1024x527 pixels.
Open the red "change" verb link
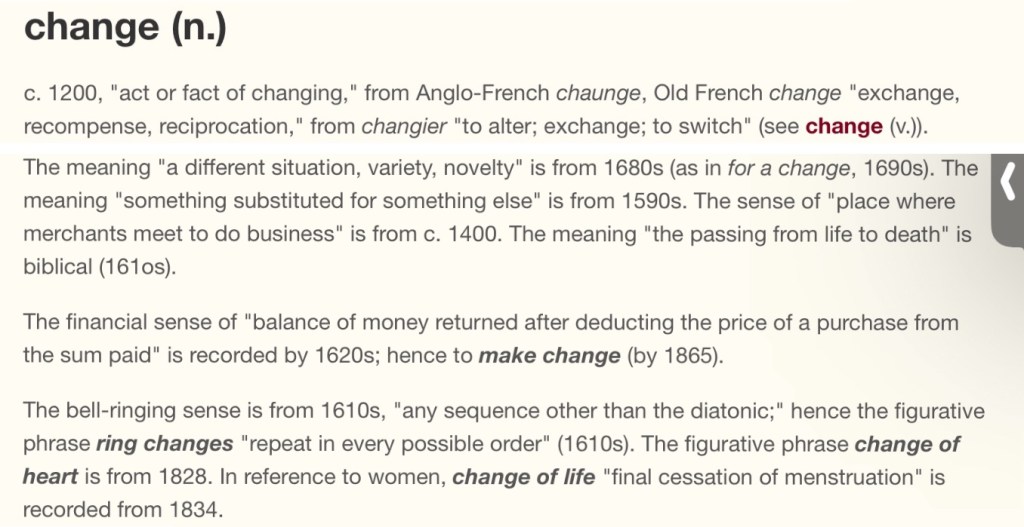pos(844,127)
